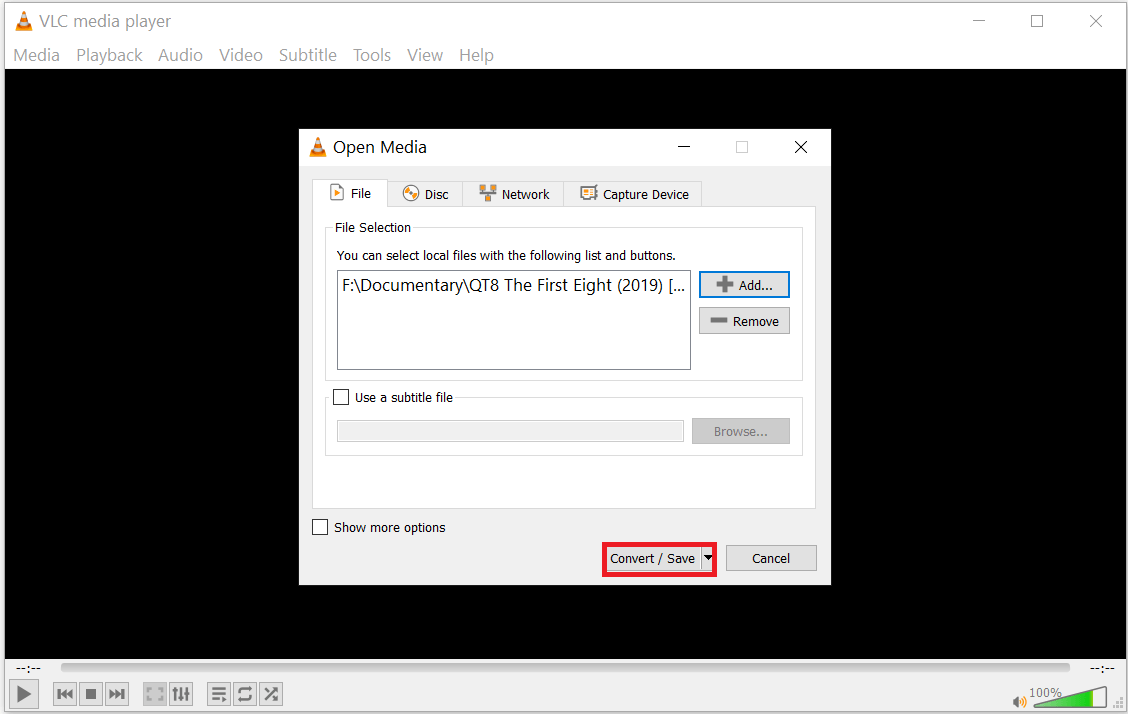The image size is (1128, 714).
Task: Click the elapsed time label left of the seek bar
Action: [x=28, y=669]
